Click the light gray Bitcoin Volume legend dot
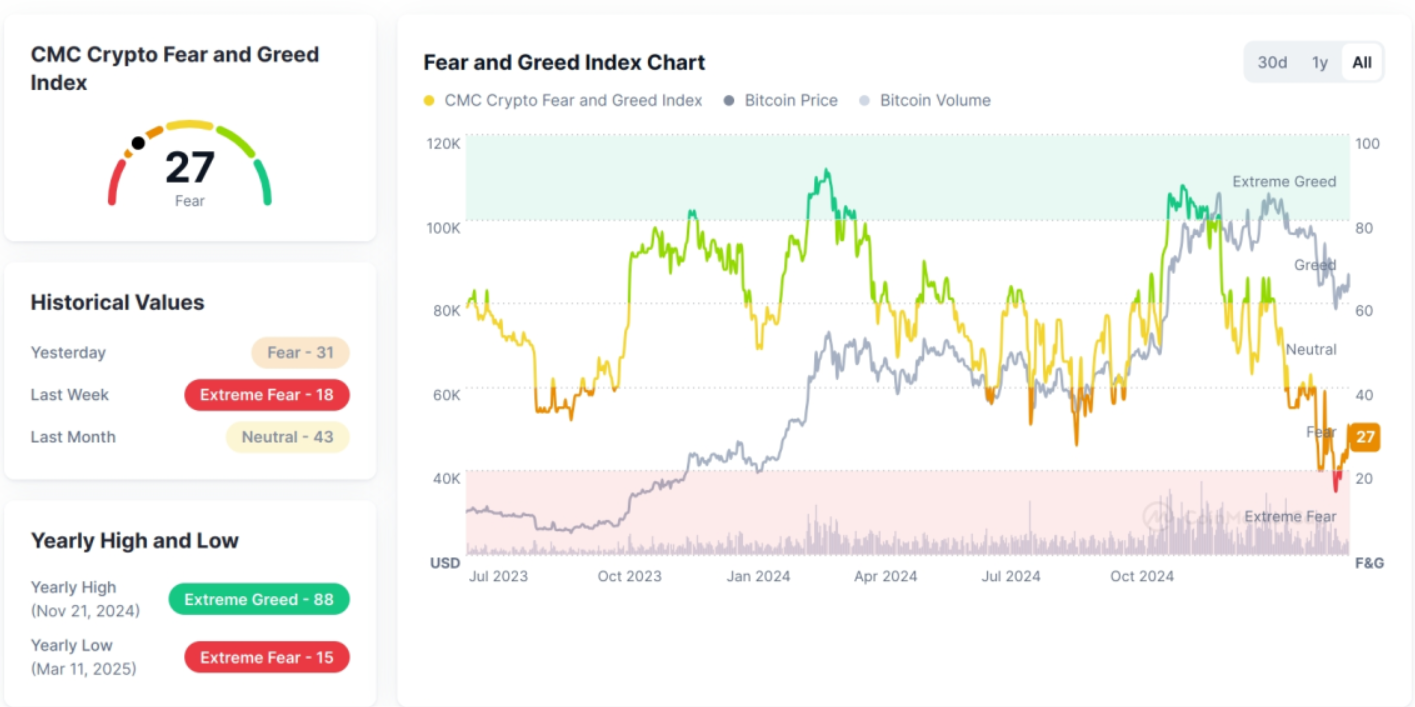1415x707 pixels. click(x=865, y=100)
